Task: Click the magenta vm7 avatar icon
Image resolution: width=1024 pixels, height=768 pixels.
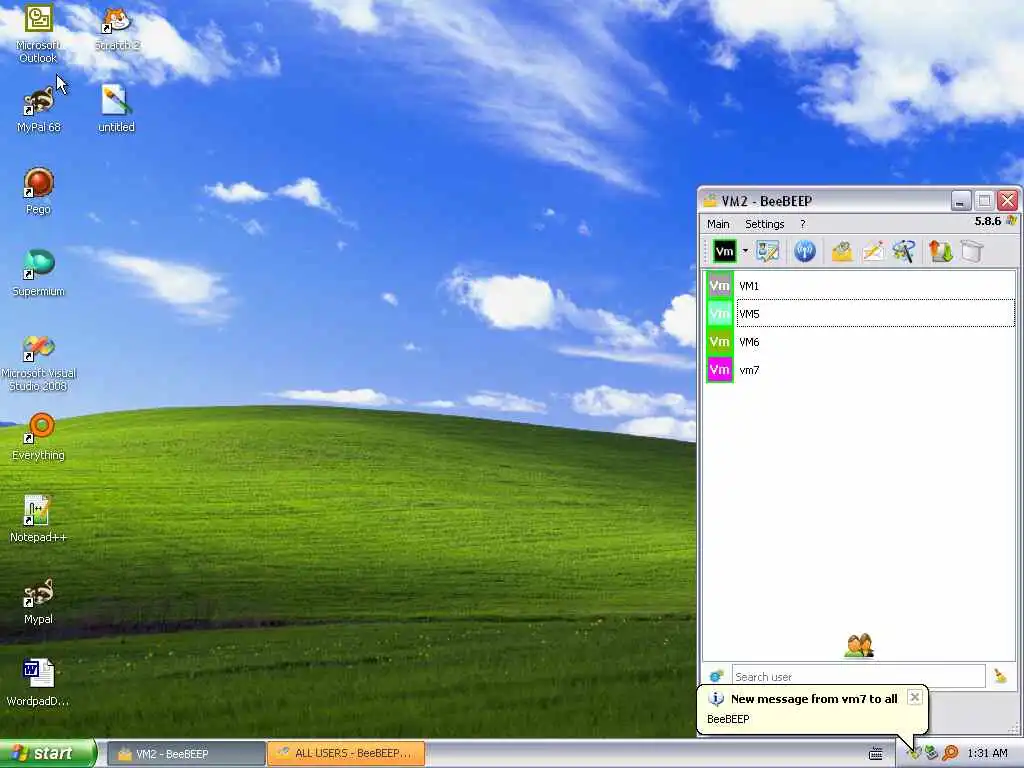Action: point(720,370)
